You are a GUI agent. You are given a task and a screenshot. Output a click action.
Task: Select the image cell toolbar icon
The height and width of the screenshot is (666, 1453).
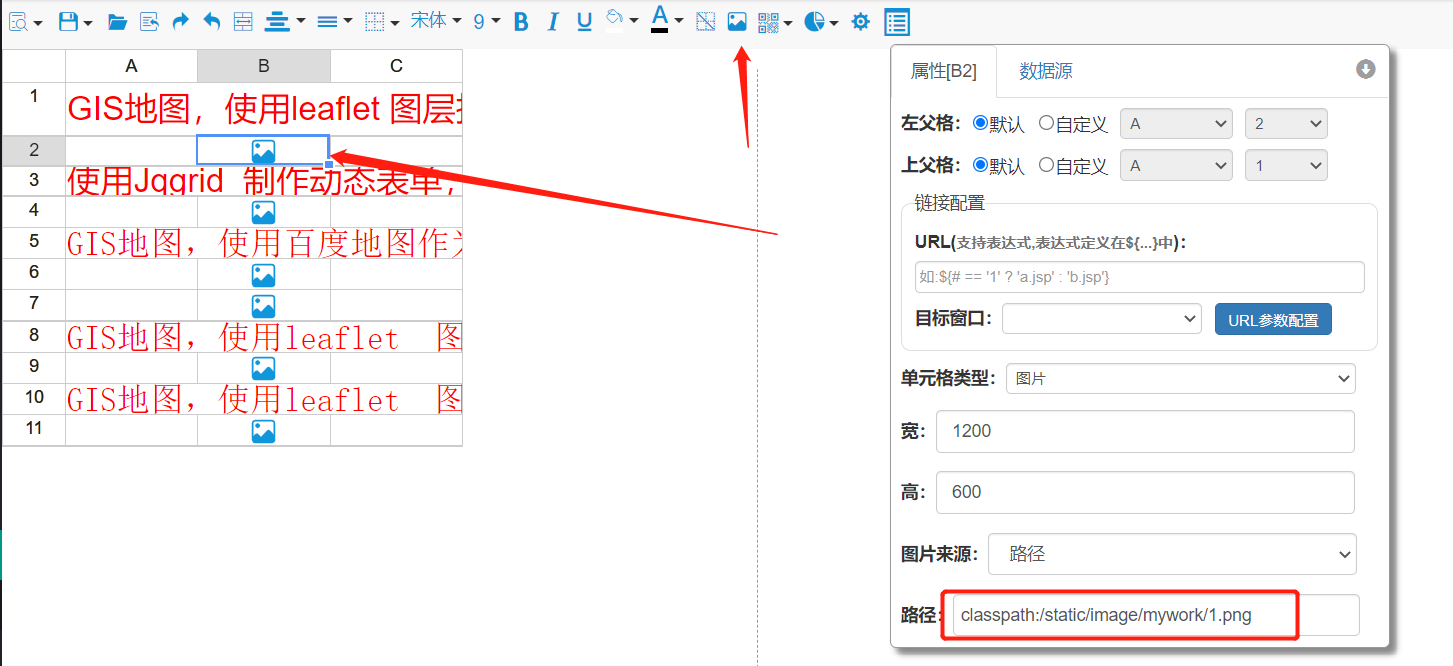(737, 21)
